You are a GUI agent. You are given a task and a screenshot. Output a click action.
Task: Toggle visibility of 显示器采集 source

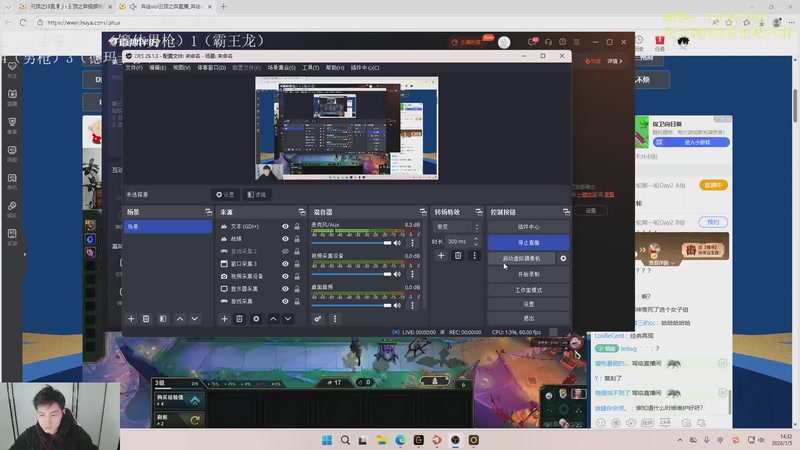285,289
